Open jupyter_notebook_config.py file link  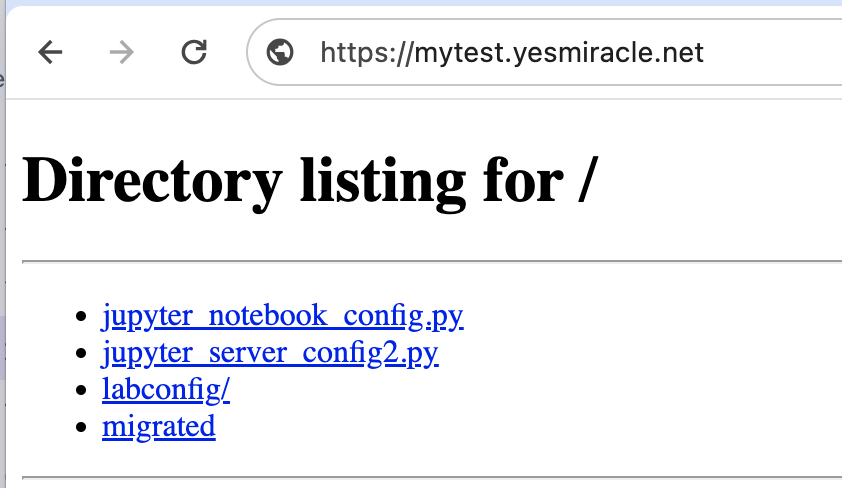(x=282, y=317)
